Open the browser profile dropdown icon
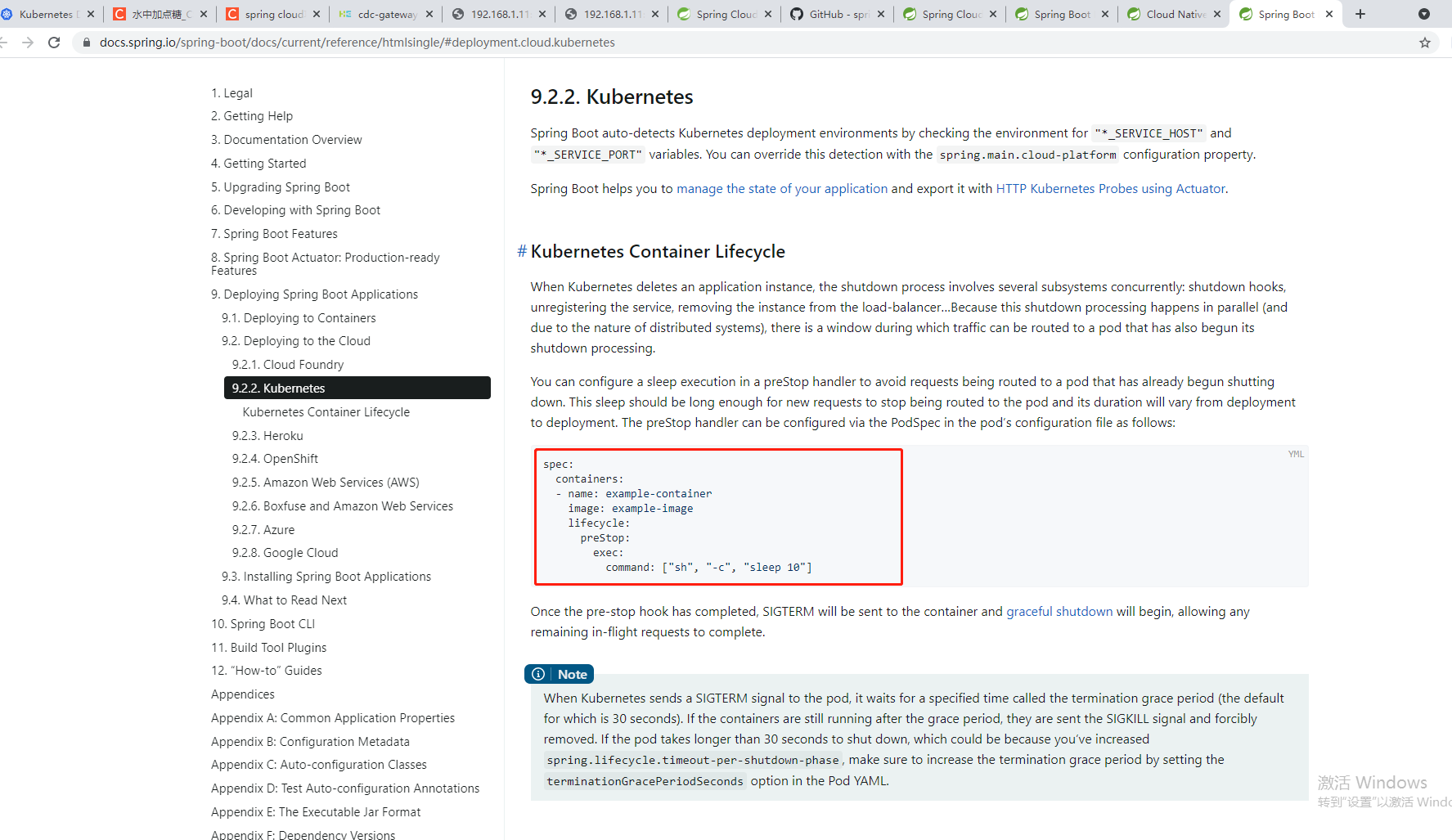The height and width of the screenshot is (840, 1452). point(1424,14)
